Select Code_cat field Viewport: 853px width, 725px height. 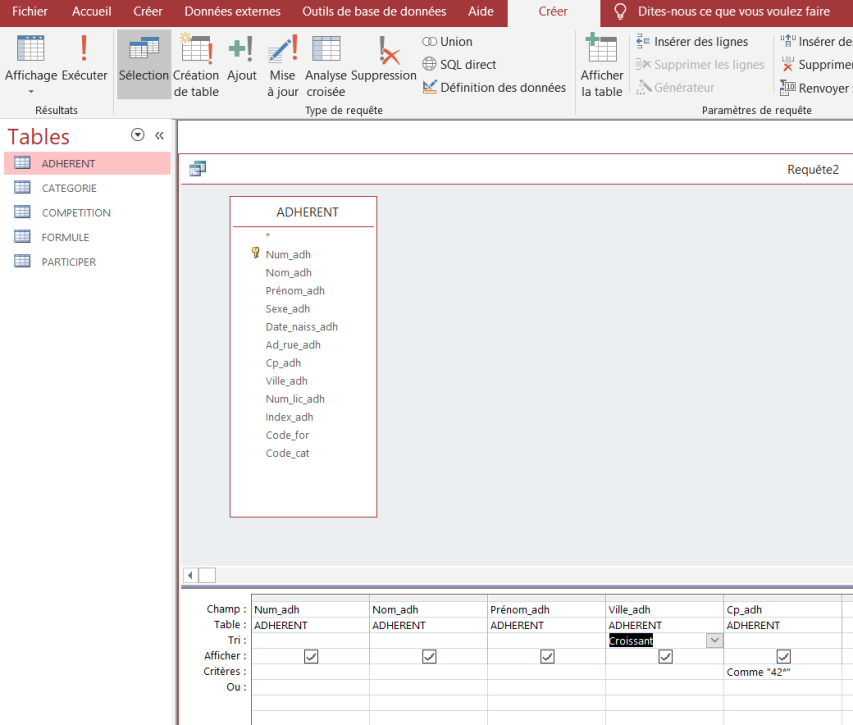(287, 453)
